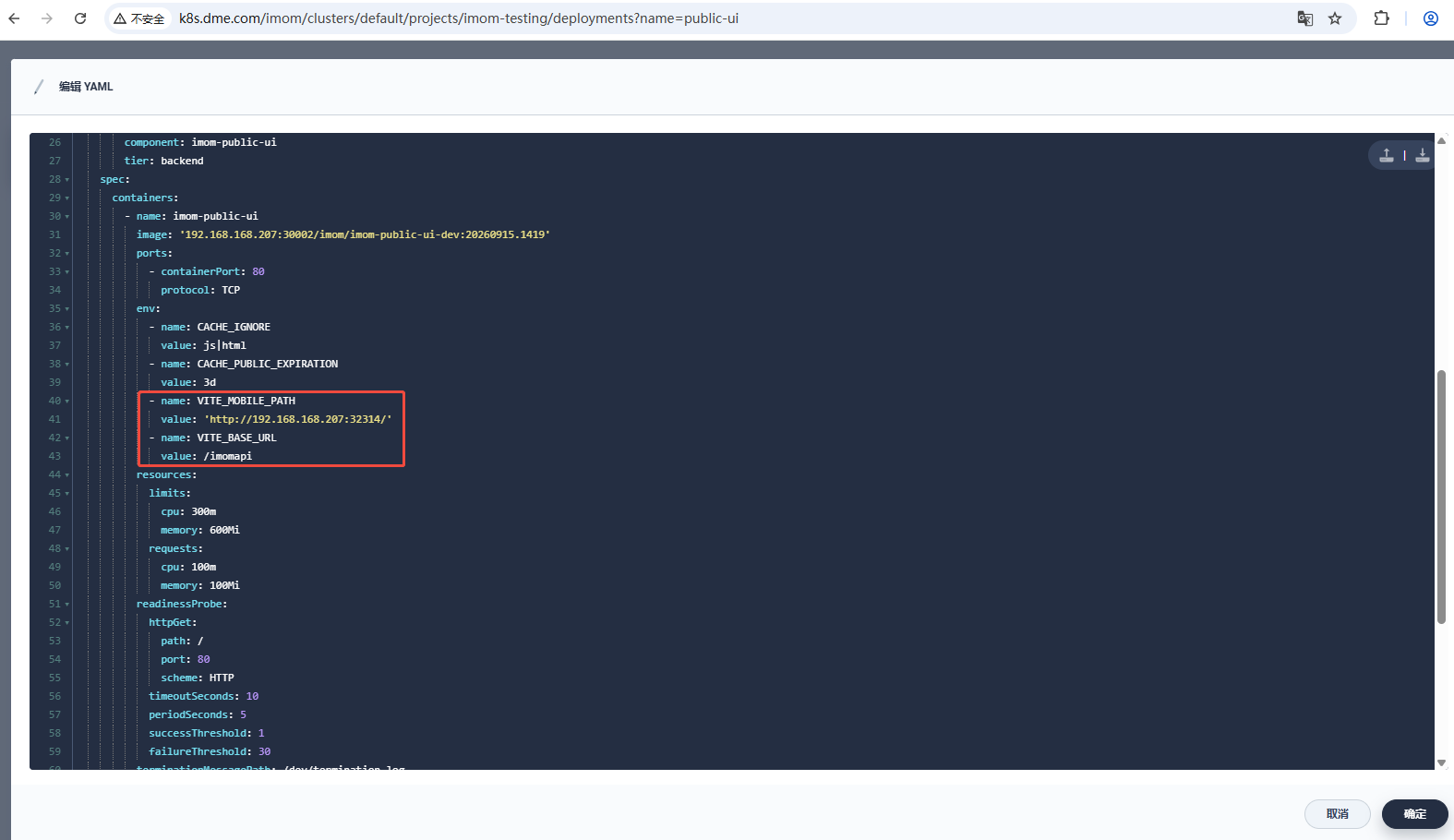The image size is (1454, 840).
Task: Fold the ports section at line 32
Action: [x=67, y=254]
